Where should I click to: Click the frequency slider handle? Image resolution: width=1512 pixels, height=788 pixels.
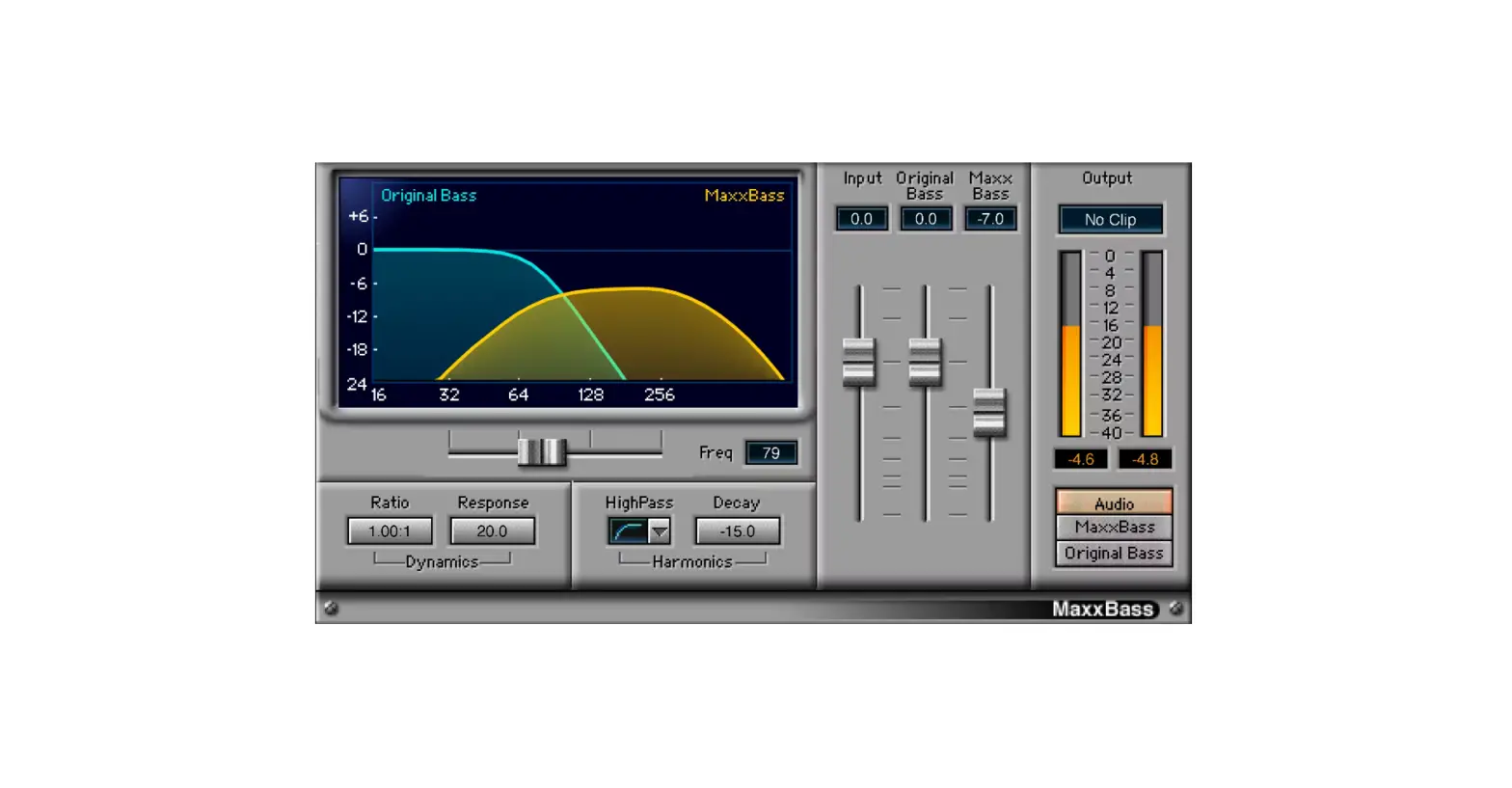pos(541,451)
